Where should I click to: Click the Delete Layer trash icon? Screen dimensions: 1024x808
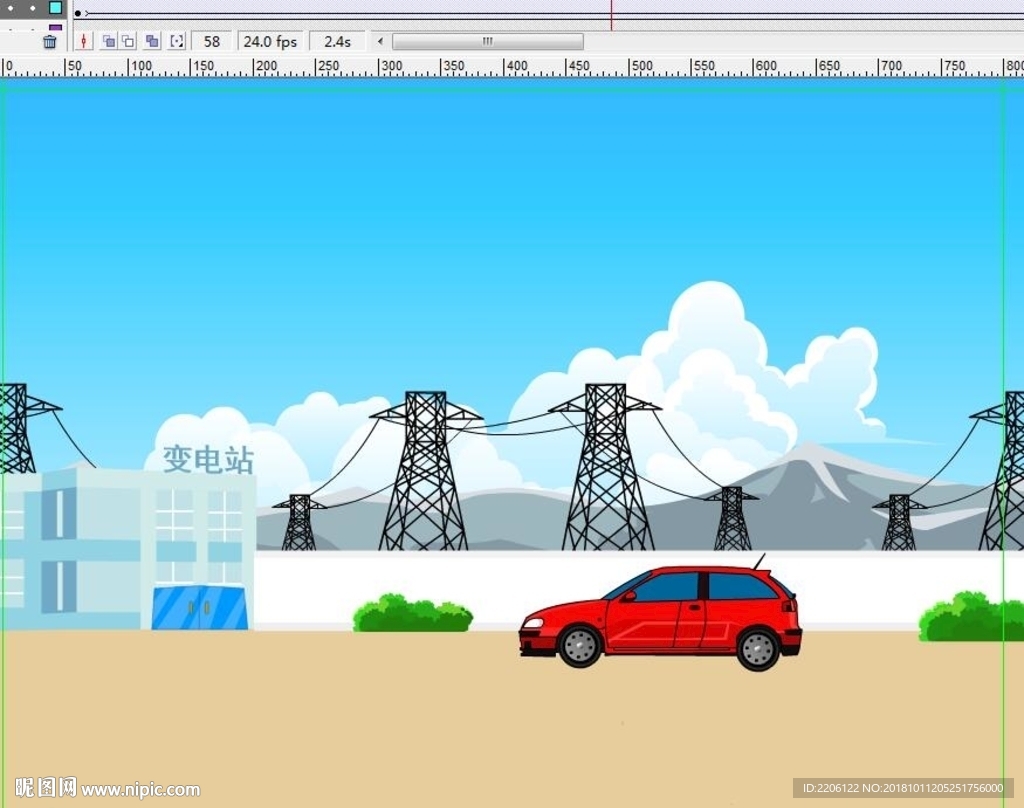coord(50,42)
